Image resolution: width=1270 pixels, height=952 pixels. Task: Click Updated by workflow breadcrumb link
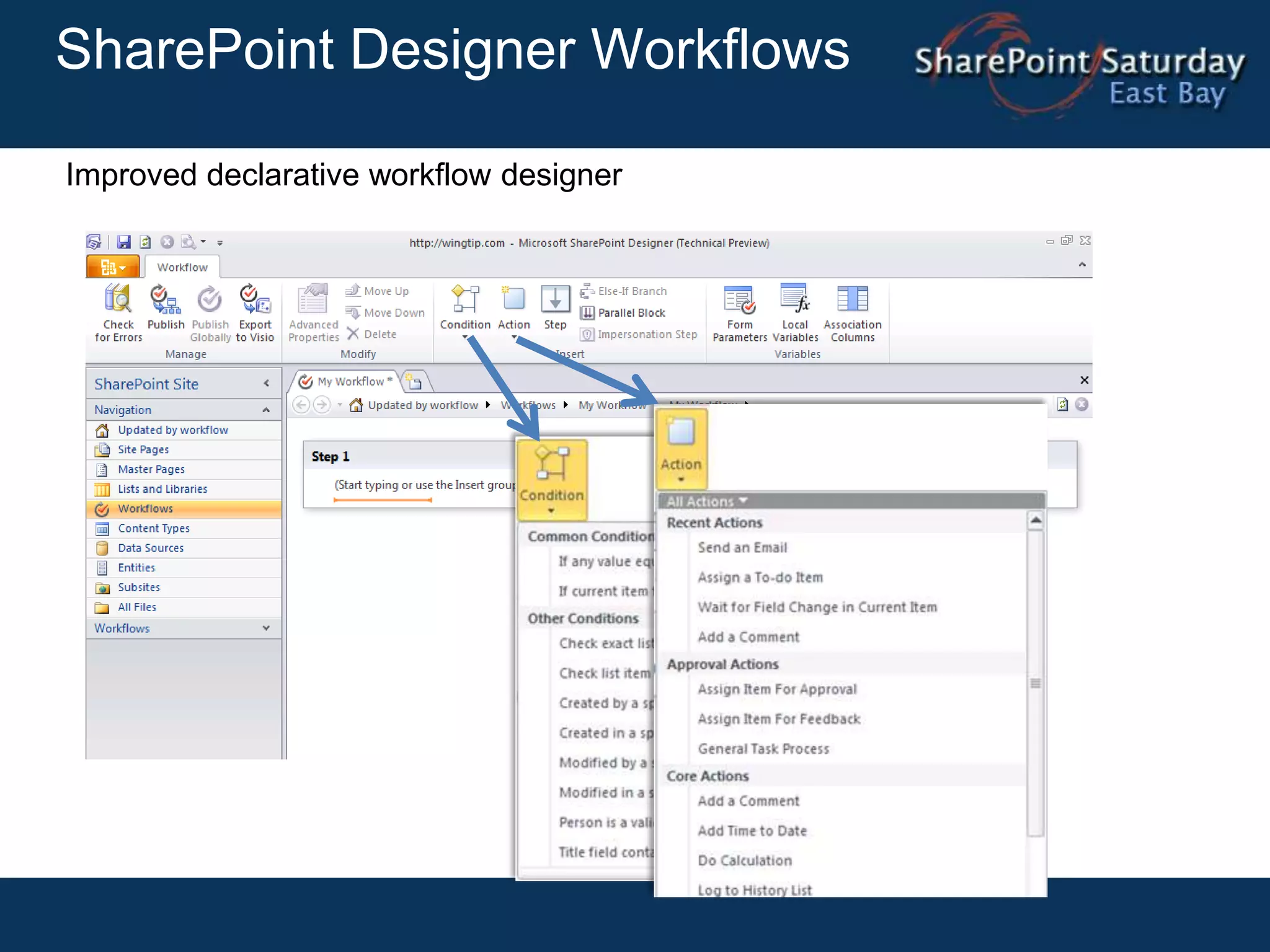[422, 405]
